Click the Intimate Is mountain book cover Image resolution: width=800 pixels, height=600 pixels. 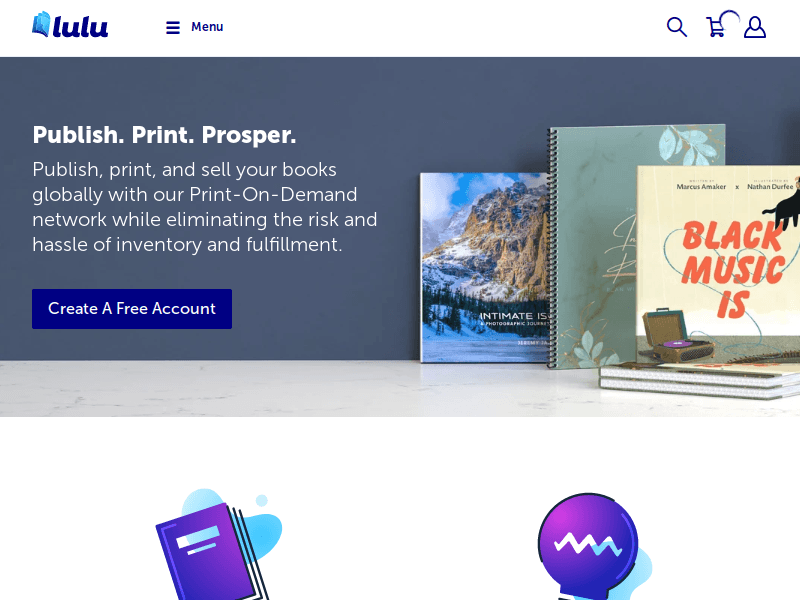[x=485, y=267]
